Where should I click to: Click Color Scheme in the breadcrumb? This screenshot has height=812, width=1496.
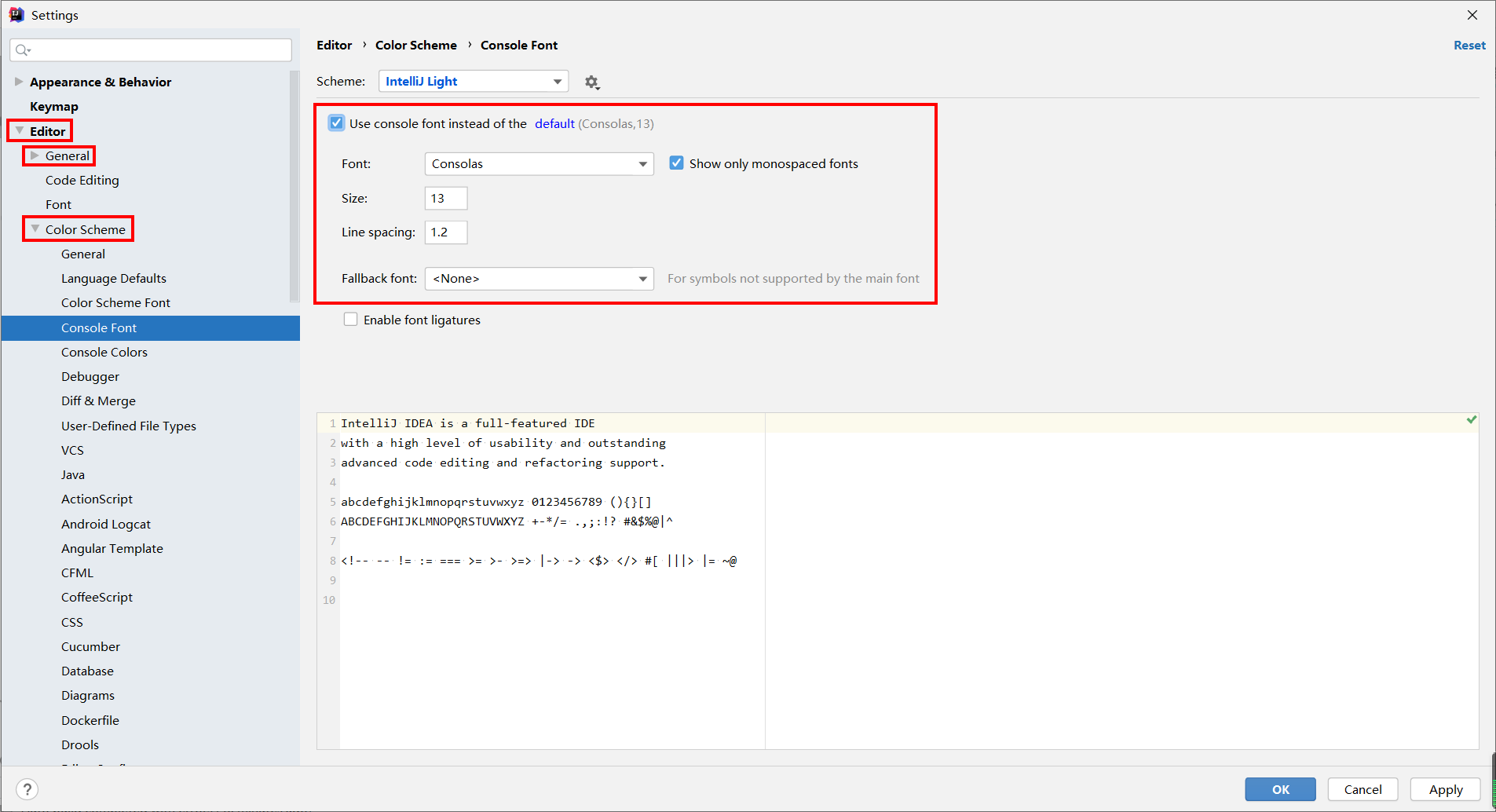(416, 46)
